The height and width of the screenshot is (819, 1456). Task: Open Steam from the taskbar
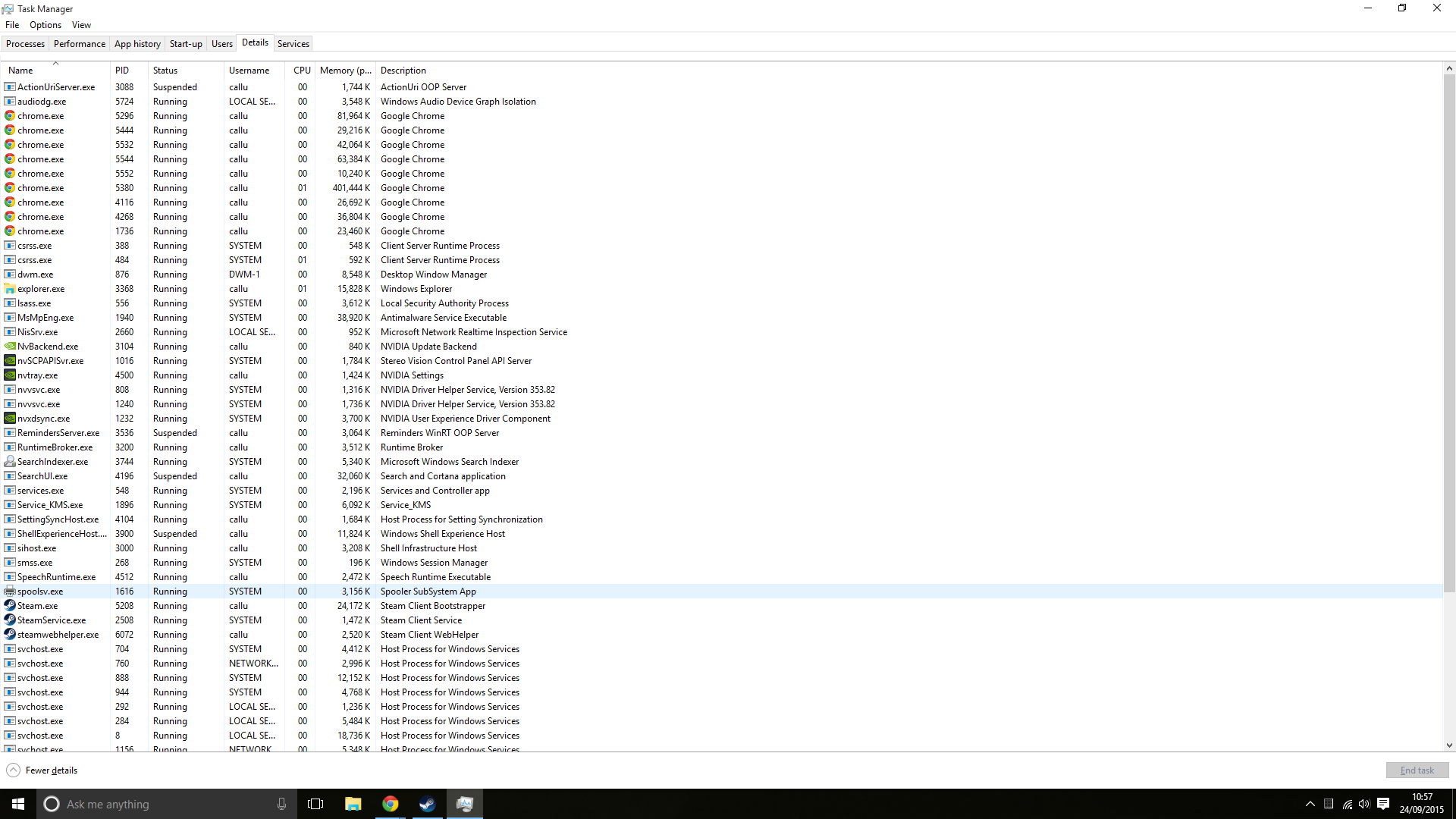(x=427, y=804)
